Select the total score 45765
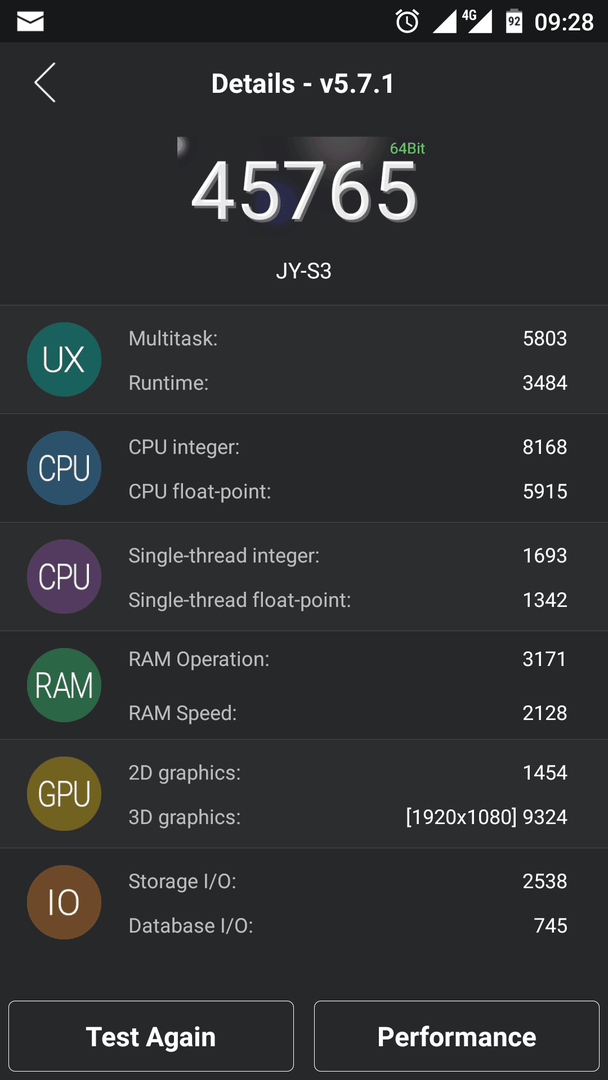This screenshot has height=1080, width=608. point(304,192)
